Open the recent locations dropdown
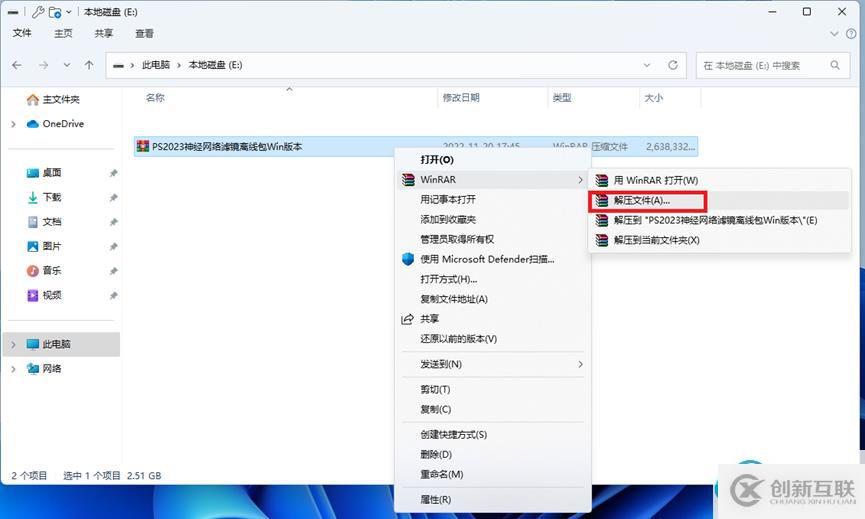This screenshot has height=519, width=865. click(67, 65)
